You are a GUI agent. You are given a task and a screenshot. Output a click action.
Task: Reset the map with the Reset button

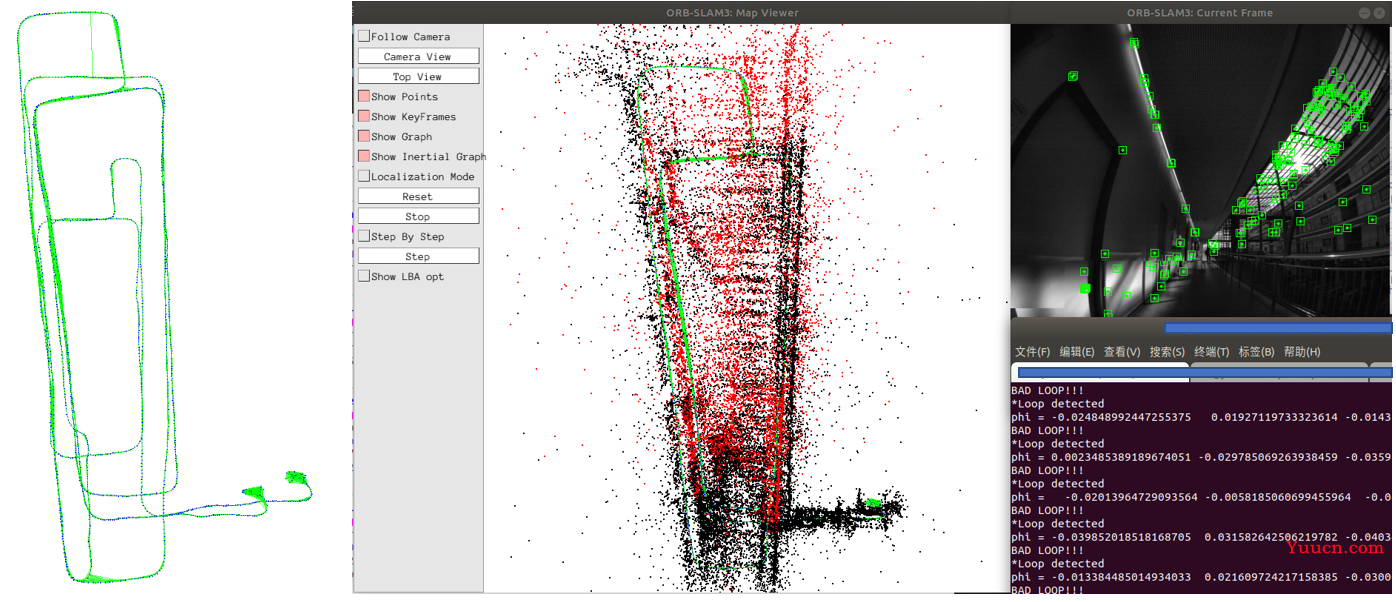(418, 197)
